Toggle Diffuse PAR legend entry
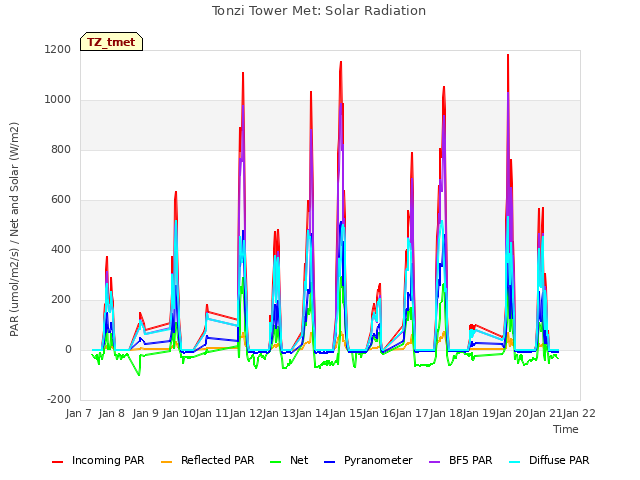Image resolution: width=640 pixels, height=480 pixels. pyautogui.click(x=549, y=460)
